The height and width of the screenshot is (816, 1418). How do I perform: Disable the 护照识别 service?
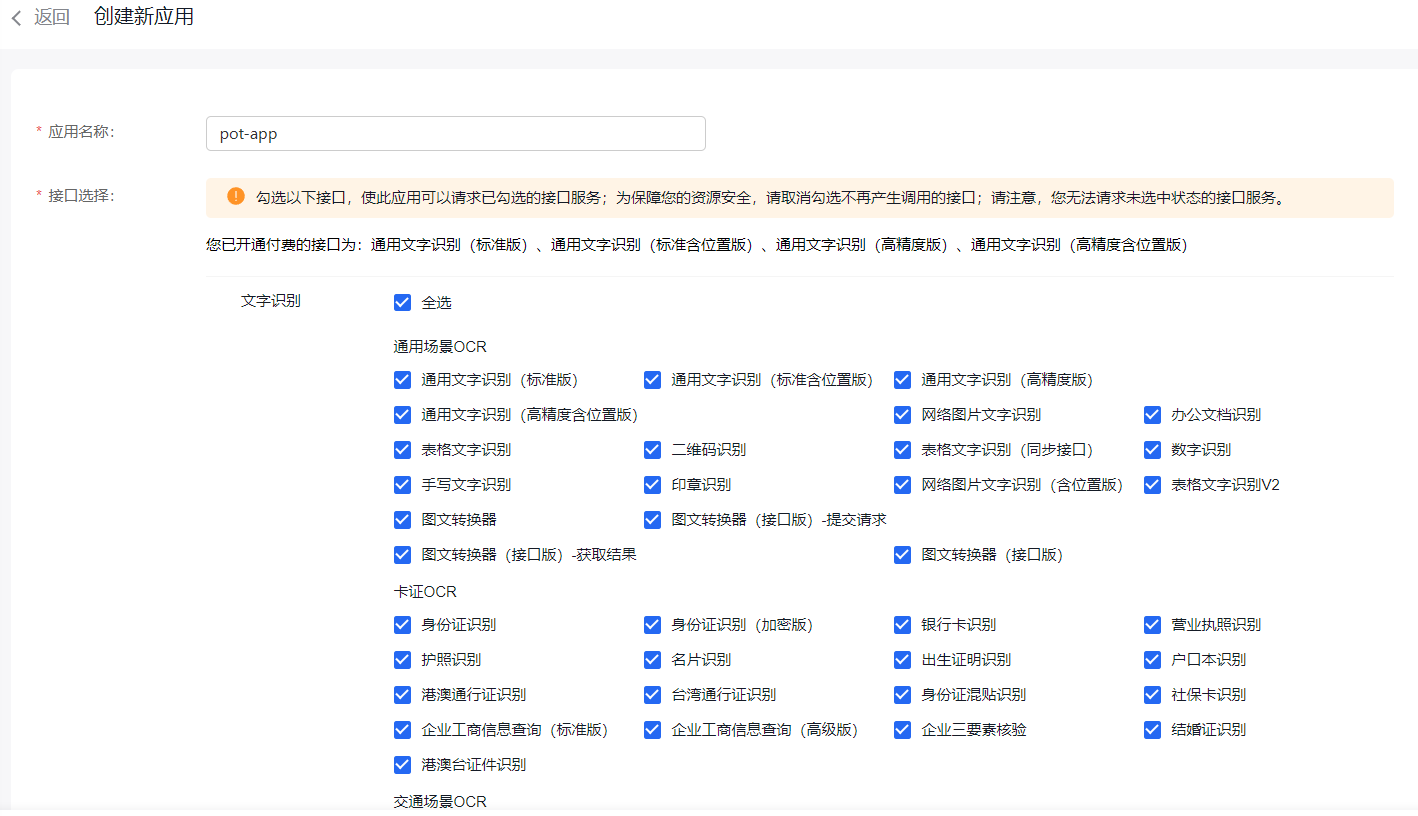402,659
